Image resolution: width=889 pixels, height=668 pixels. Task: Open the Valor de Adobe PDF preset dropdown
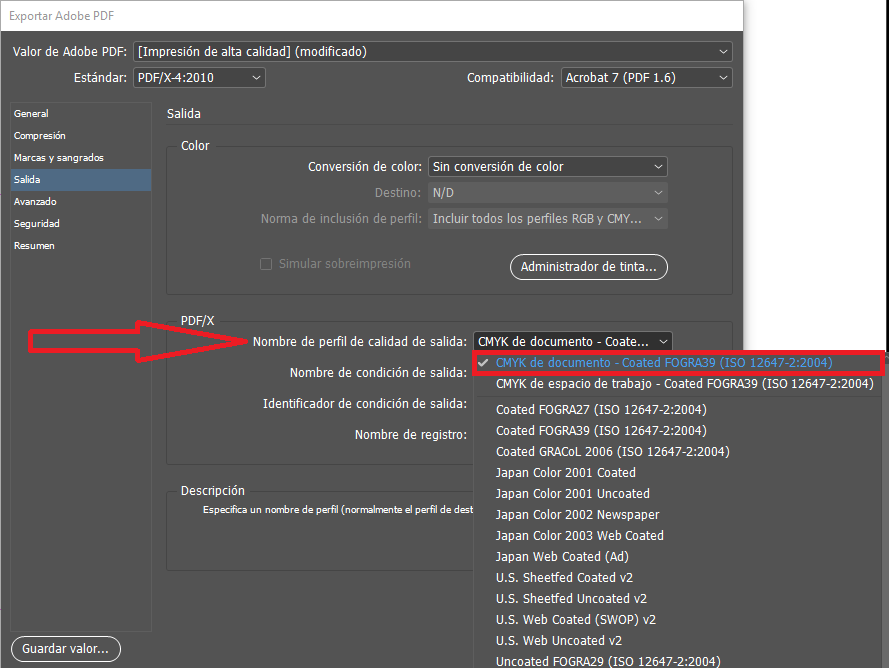pyautogui.click(x=433, y=52)
